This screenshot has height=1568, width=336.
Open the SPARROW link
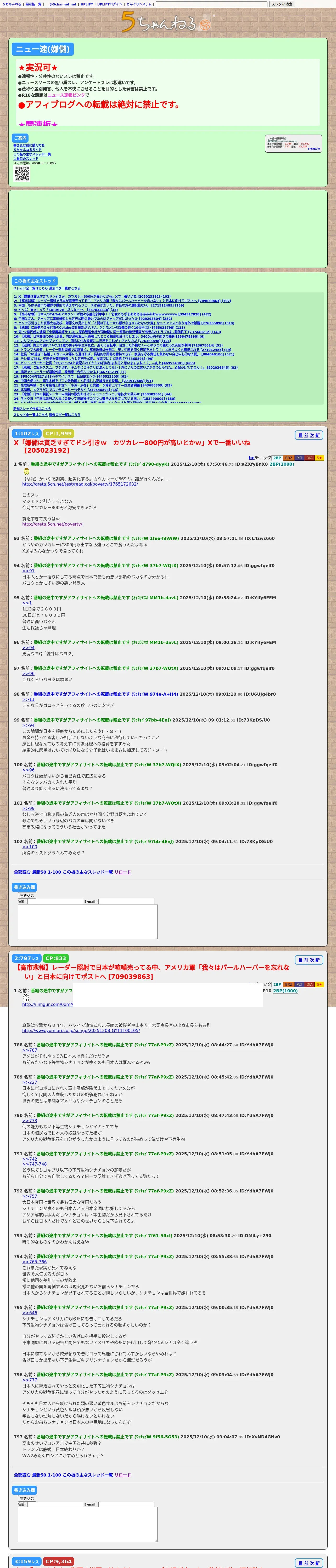pos(313,149)
